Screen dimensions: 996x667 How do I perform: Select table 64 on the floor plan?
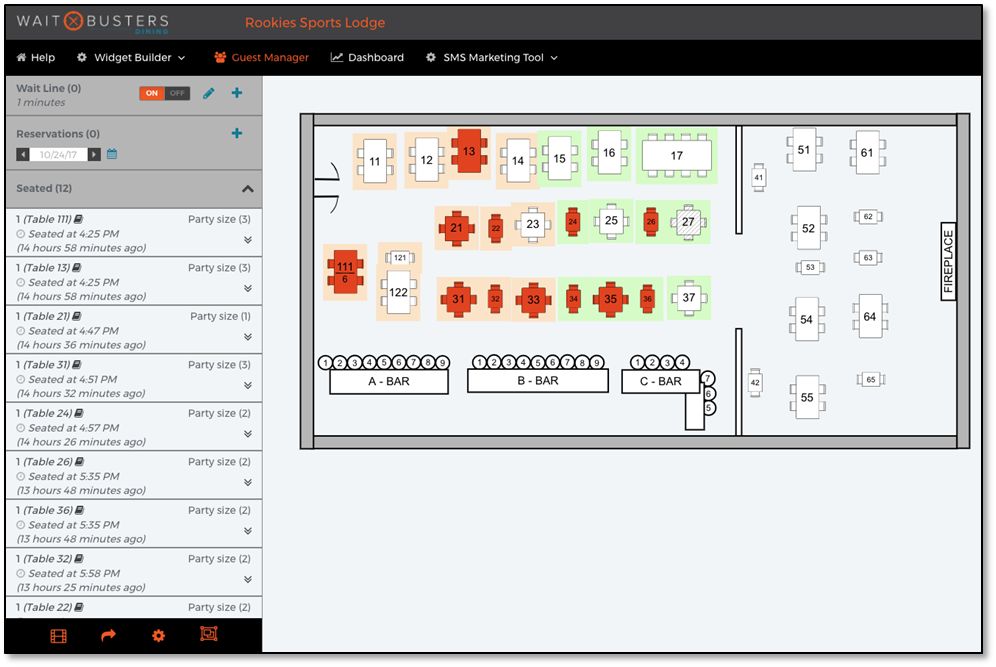pyautogui.click(x=870, y=316)
